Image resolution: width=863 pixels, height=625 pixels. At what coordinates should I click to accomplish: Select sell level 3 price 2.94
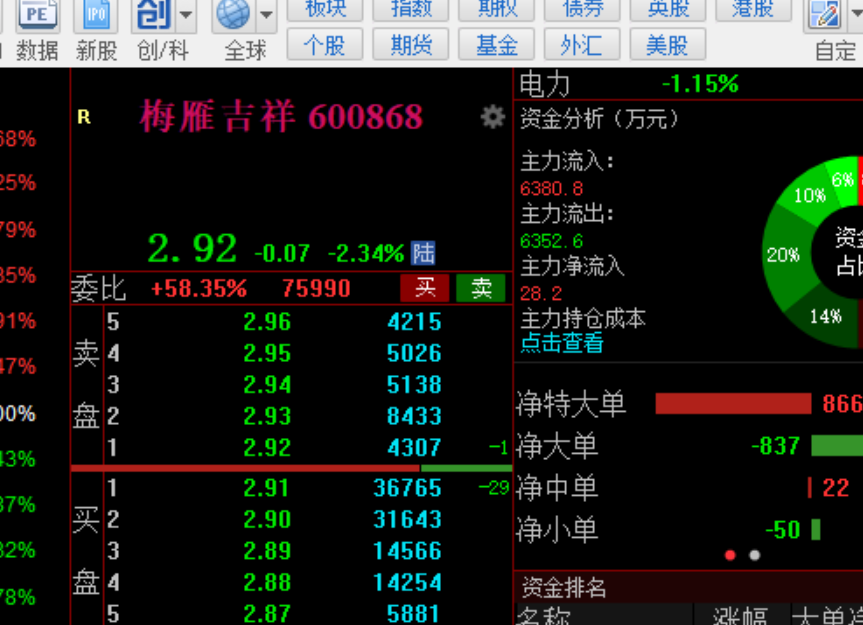click(x=267, y=385)
